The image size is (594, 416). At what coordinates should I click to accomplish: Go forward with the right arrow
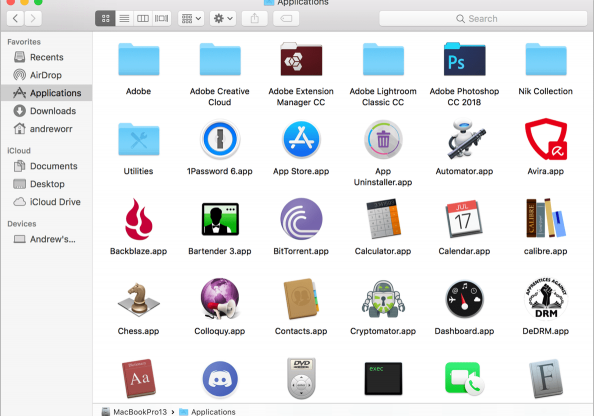click(33, 18)
